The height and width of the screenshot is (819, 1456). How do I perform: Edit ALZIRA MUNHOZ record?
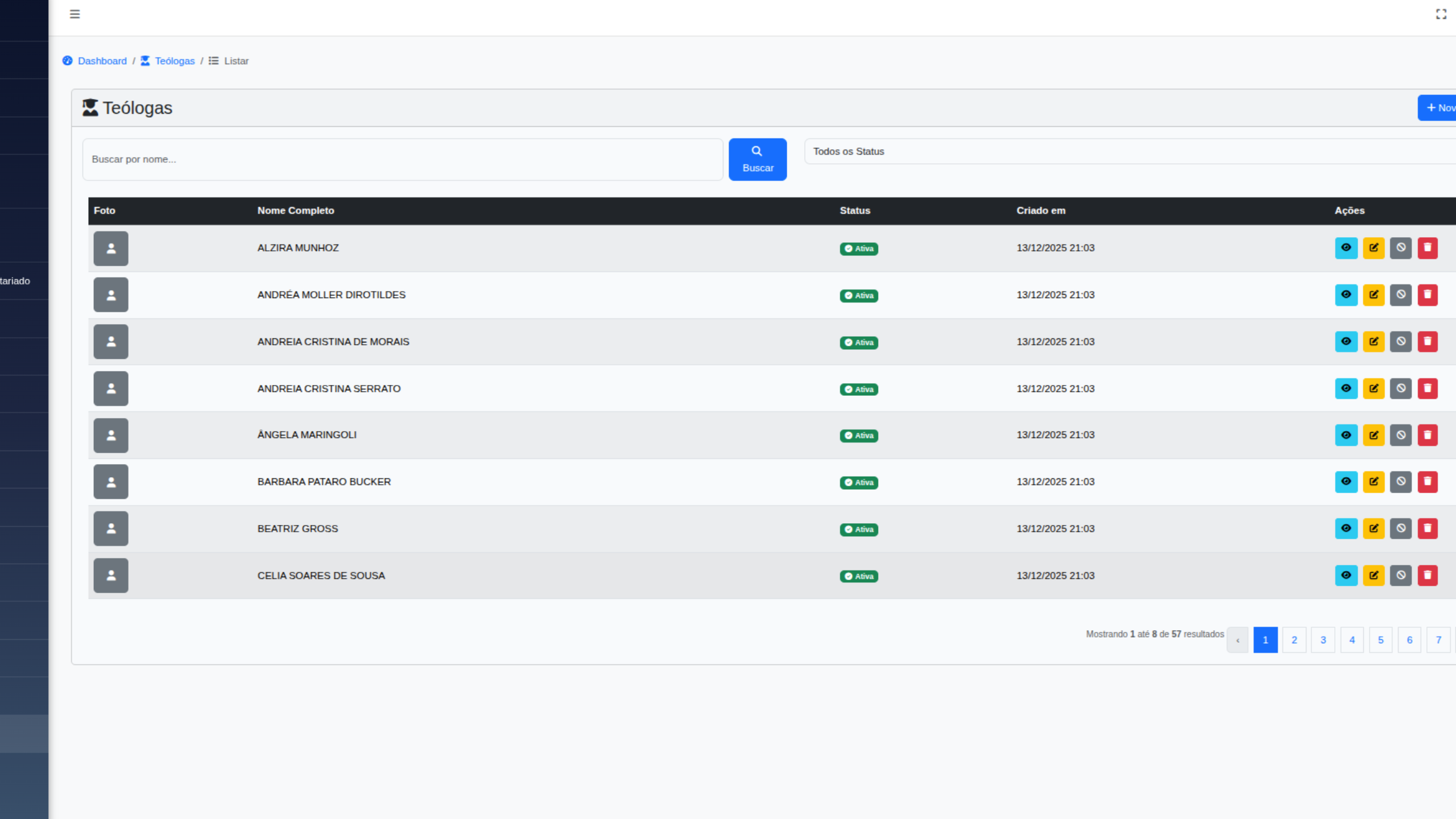[x=1374, y=248]
